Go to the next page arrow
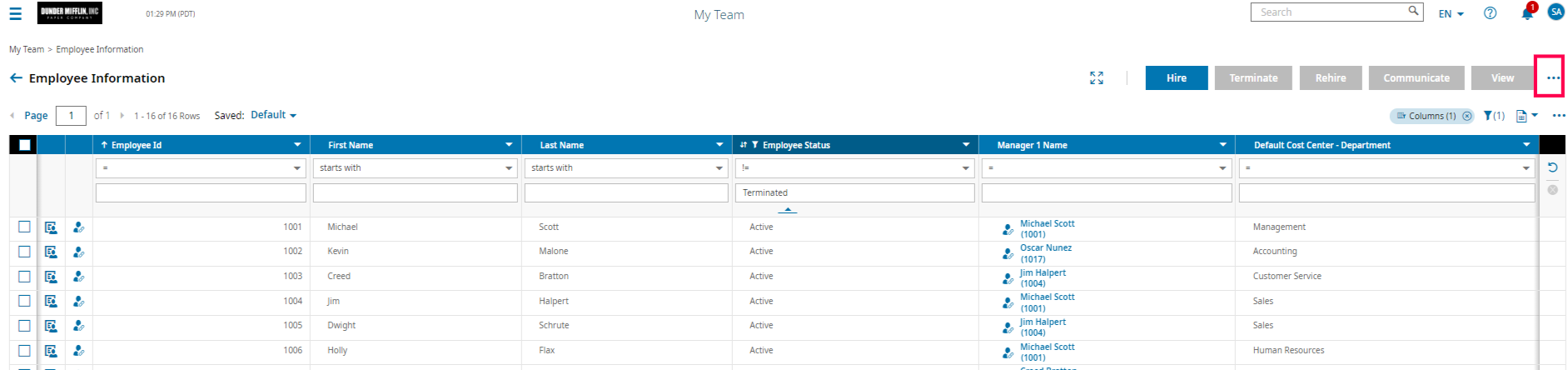Viewport: 1568px width, 370px height. coord(122,116)
